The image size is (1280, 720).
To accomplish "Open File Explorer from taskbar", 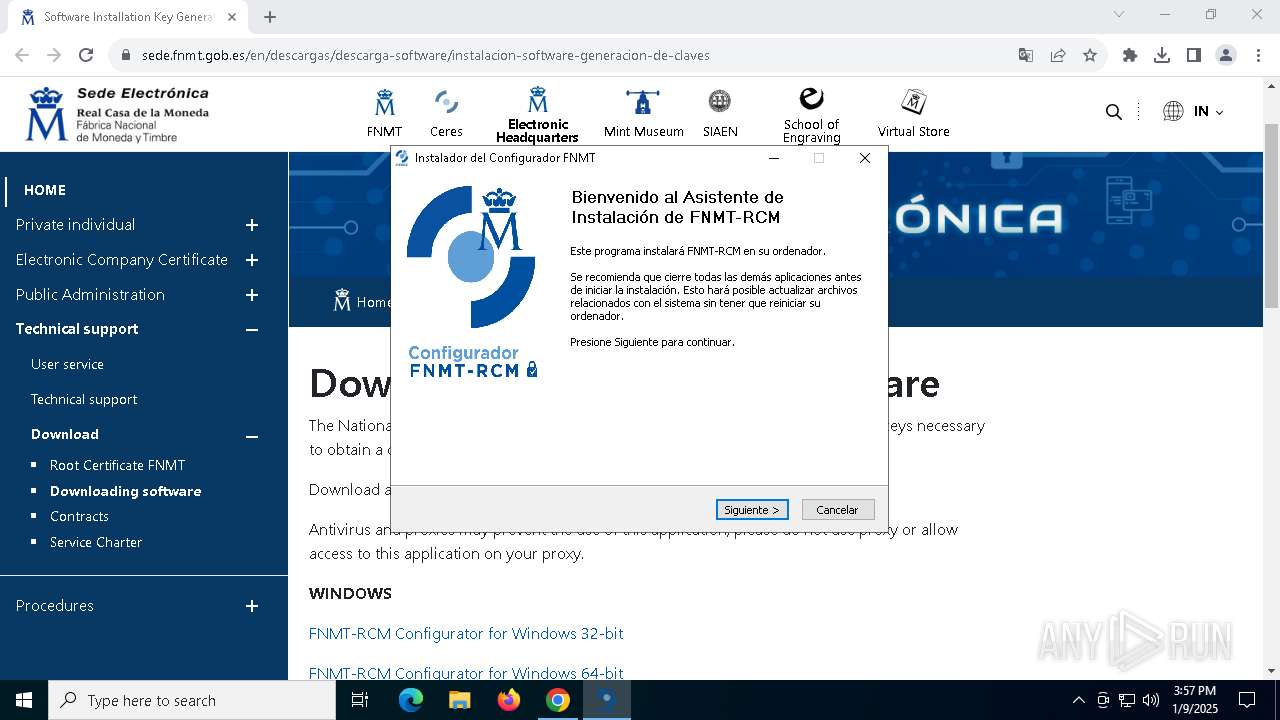I will click(x=460, y=700).
